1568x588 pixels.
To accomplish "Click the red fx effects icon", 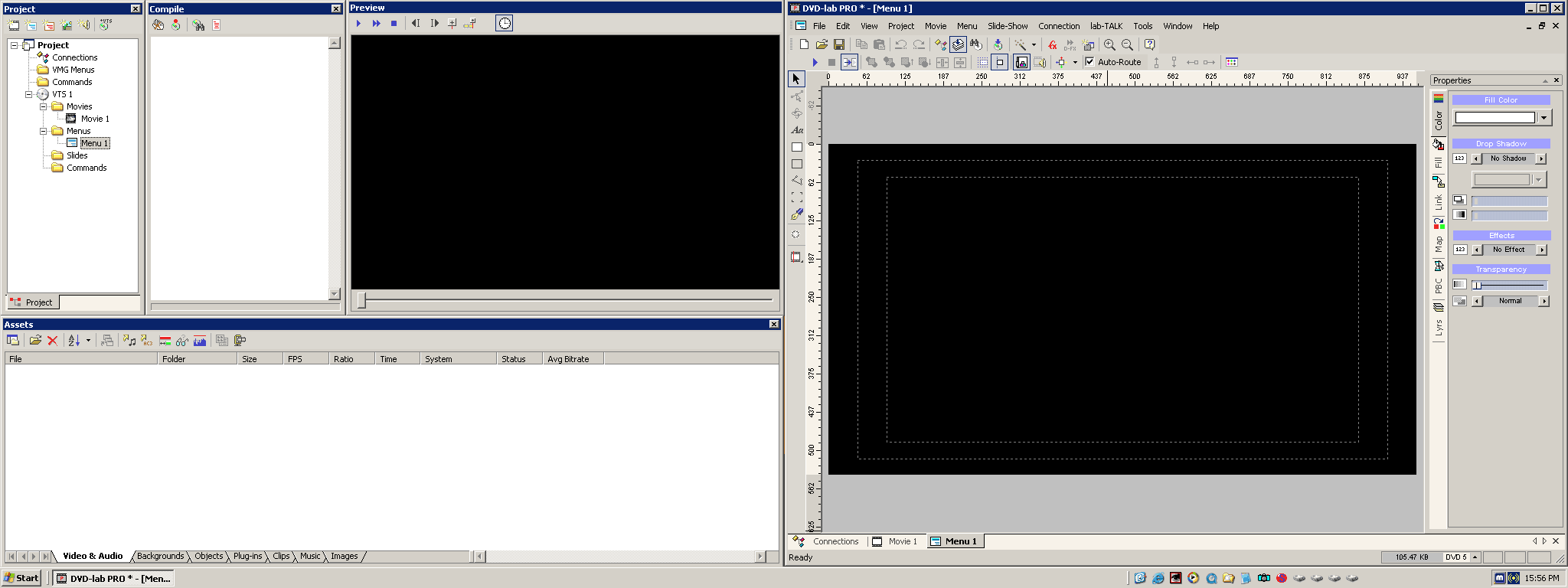I will point(1053,45).
